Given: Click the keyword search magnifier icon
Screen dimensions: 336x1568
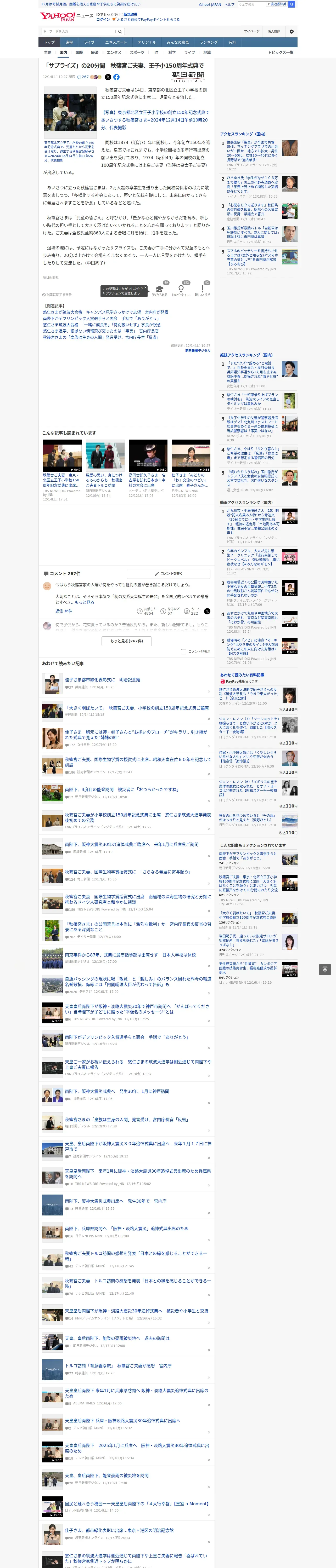Looking at the screenshot, I should (120, 32).
